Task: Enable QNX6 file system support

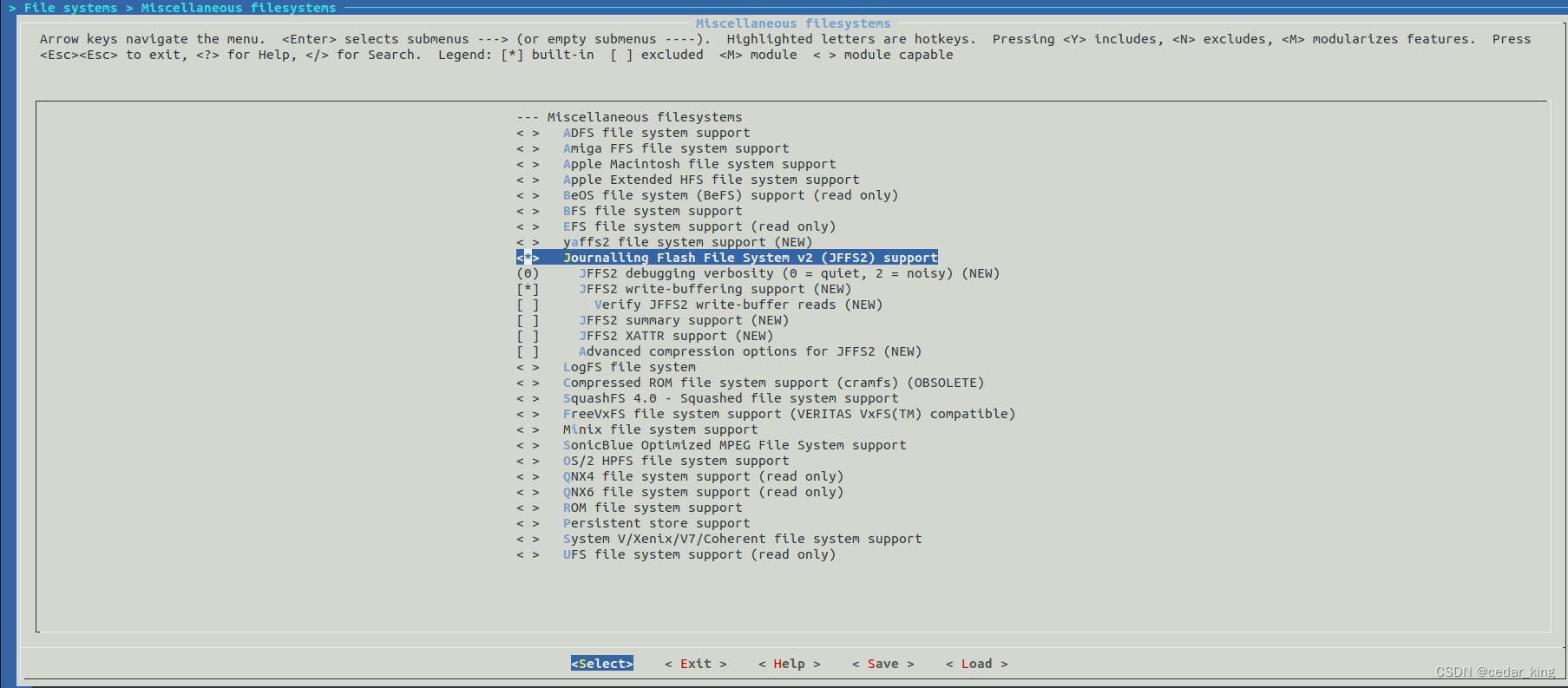Action: [x=680, y=492]
